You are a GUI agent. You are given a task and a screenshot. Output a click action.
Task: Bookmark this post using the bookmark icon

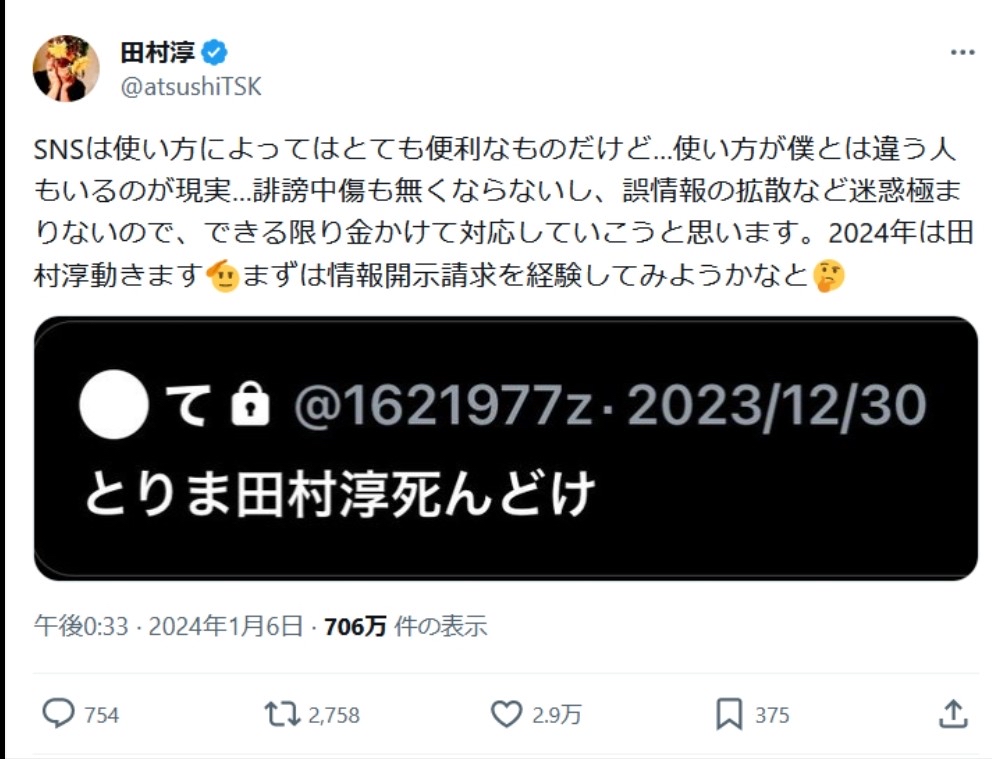coord(729,715)
